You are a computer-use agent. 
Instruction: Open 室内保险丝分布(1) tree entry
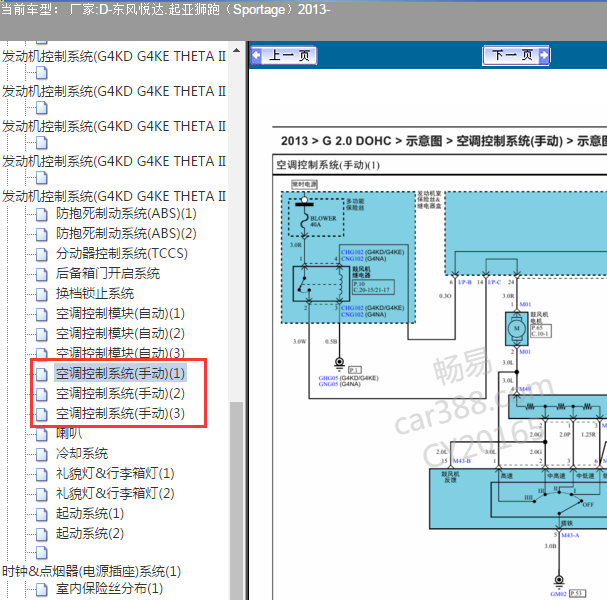pos(109,588)
